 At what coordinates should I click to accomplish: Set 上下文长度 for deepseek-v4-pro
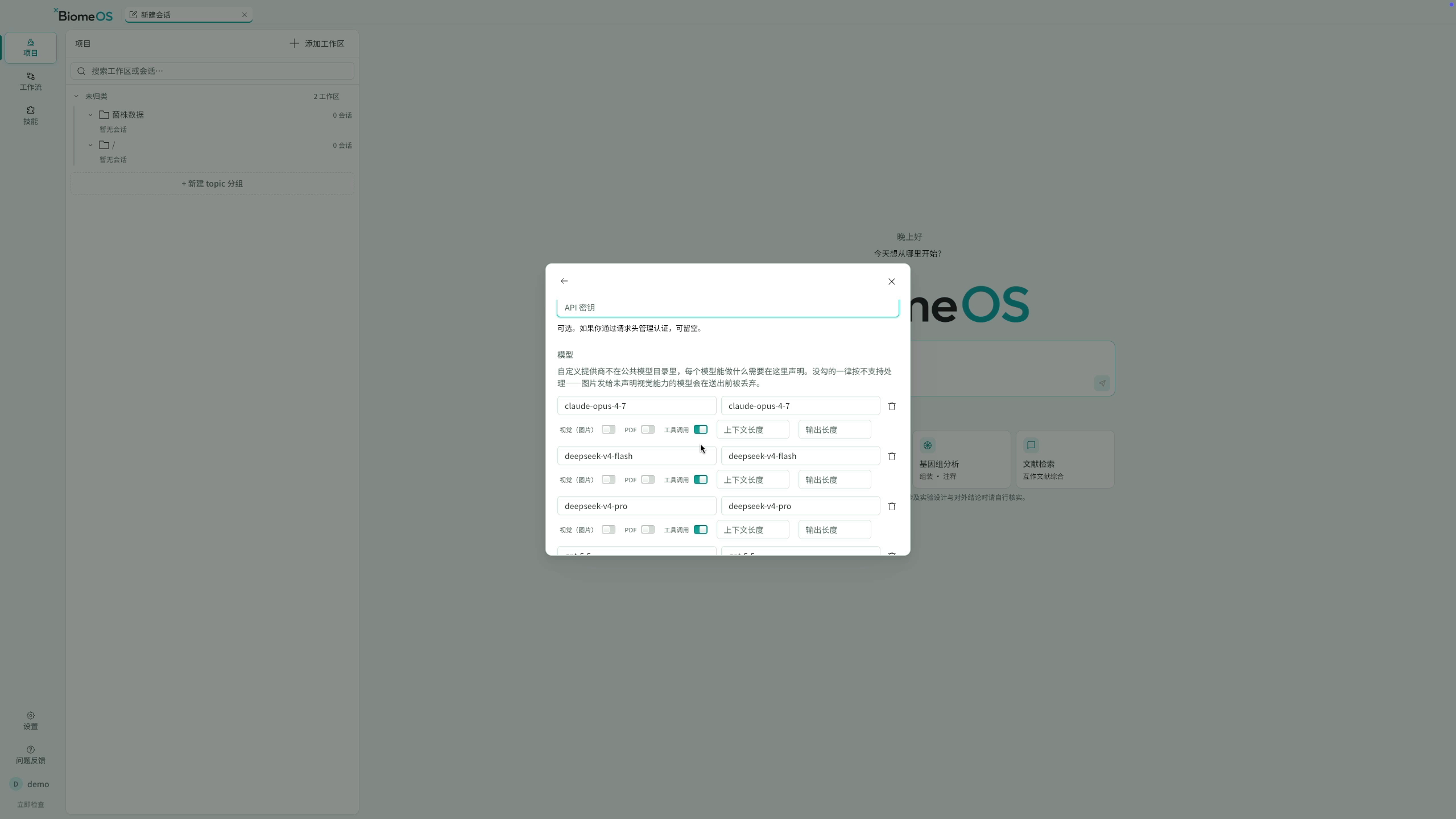tap(752, 530)
